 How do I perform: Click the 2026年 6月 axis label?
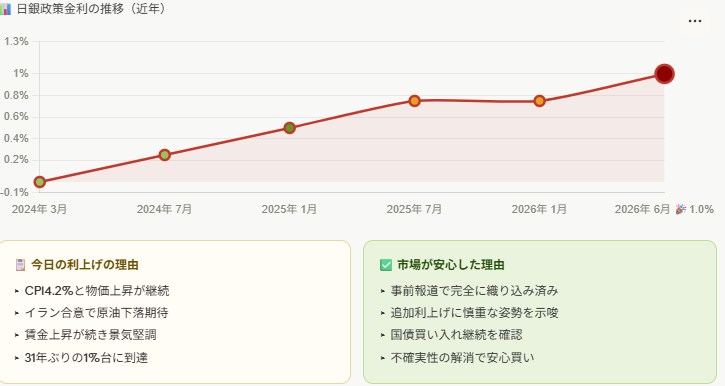642,209
